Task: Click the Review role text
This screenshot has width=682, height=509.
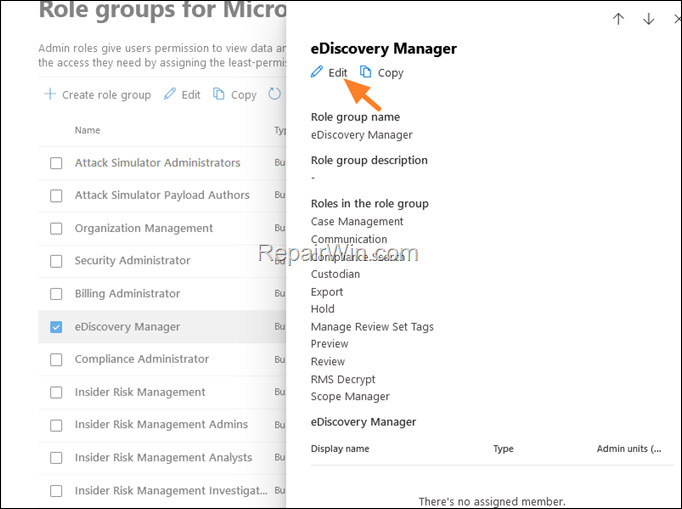Action: tap(328, 362)
